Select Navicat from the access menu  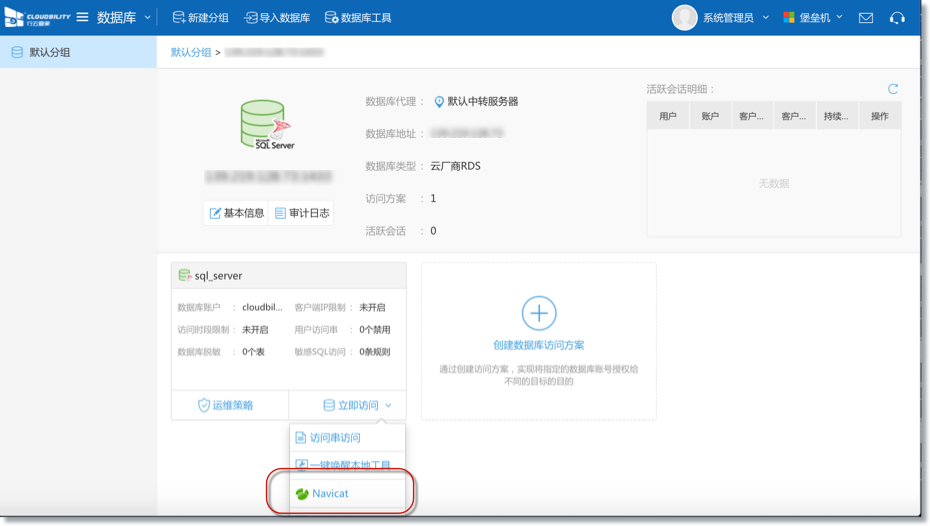click(x=329, y=494)
